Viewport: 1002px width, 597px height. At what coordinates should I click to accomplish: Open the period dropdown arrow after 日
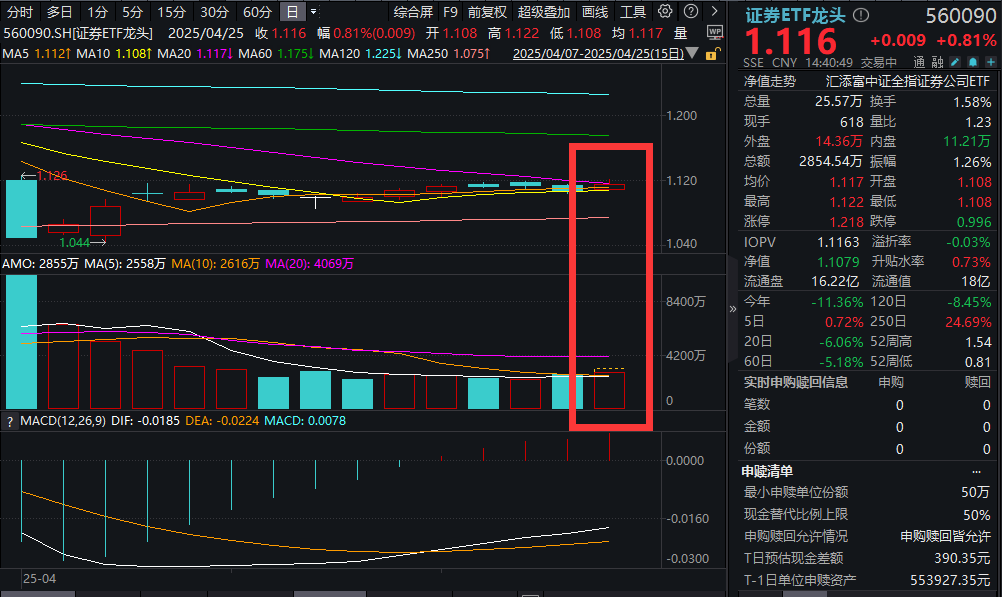[314, 12]
